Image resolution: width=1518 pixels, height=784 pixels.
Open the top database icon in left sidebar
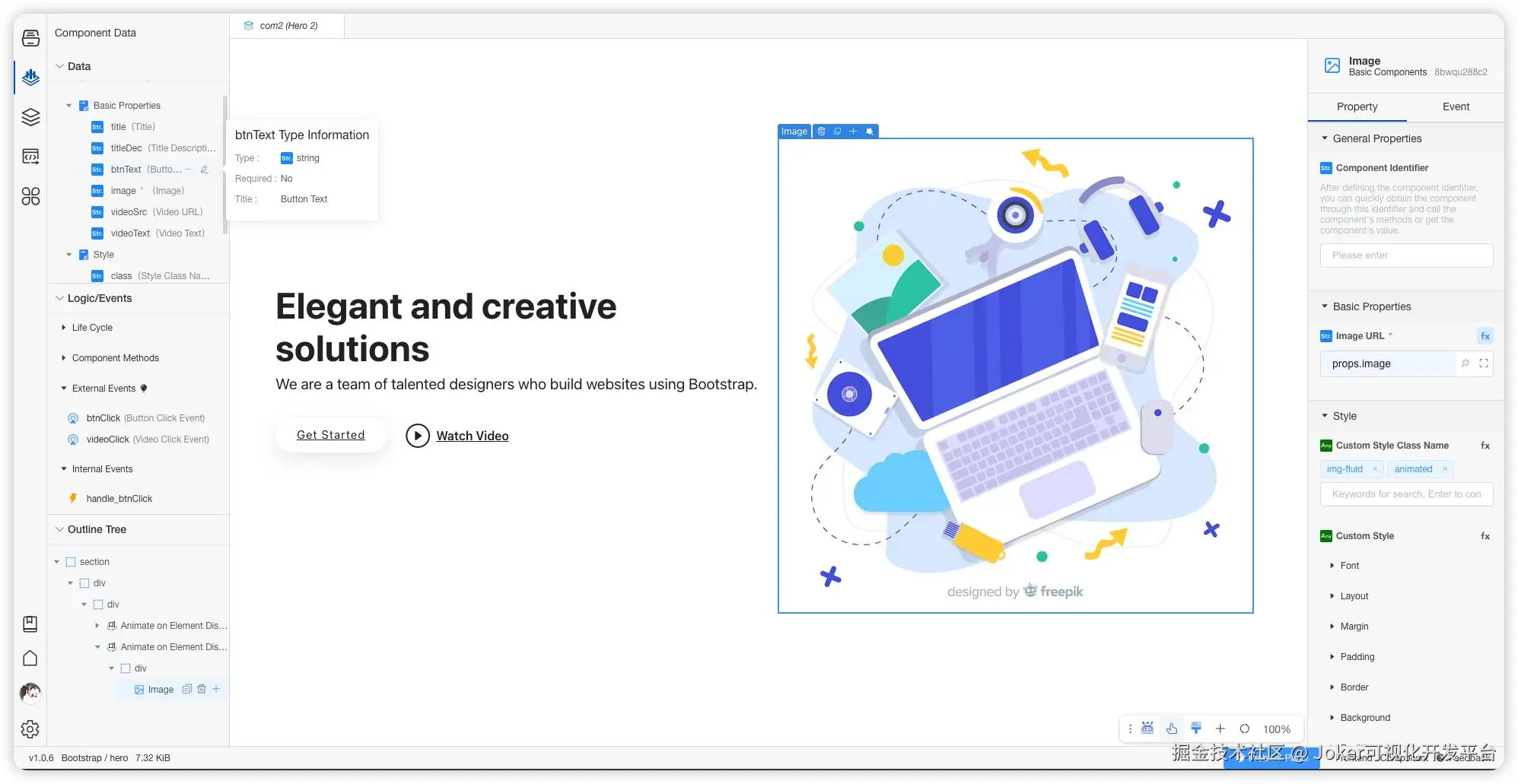30,38
